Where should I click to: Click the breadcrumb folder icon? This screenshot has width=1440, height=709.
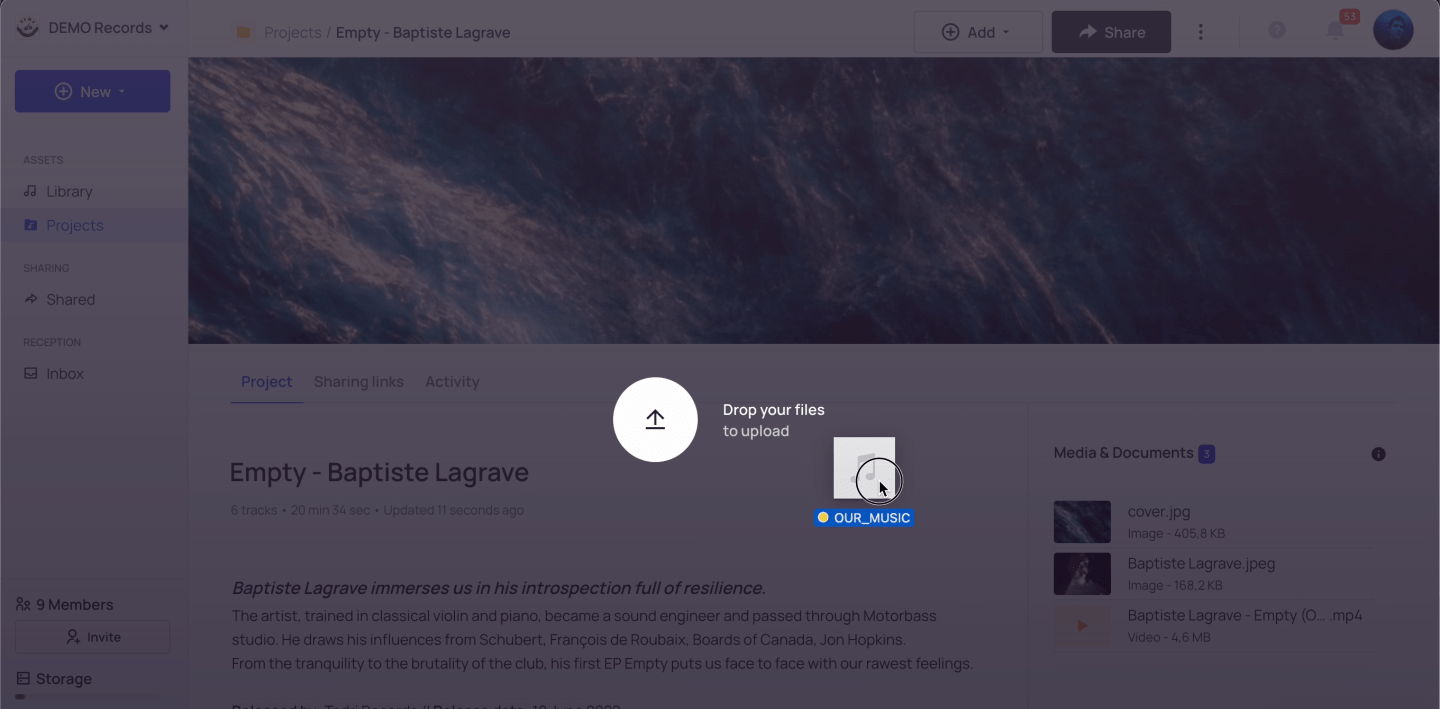pyautogui.click(x=243, y=32)
